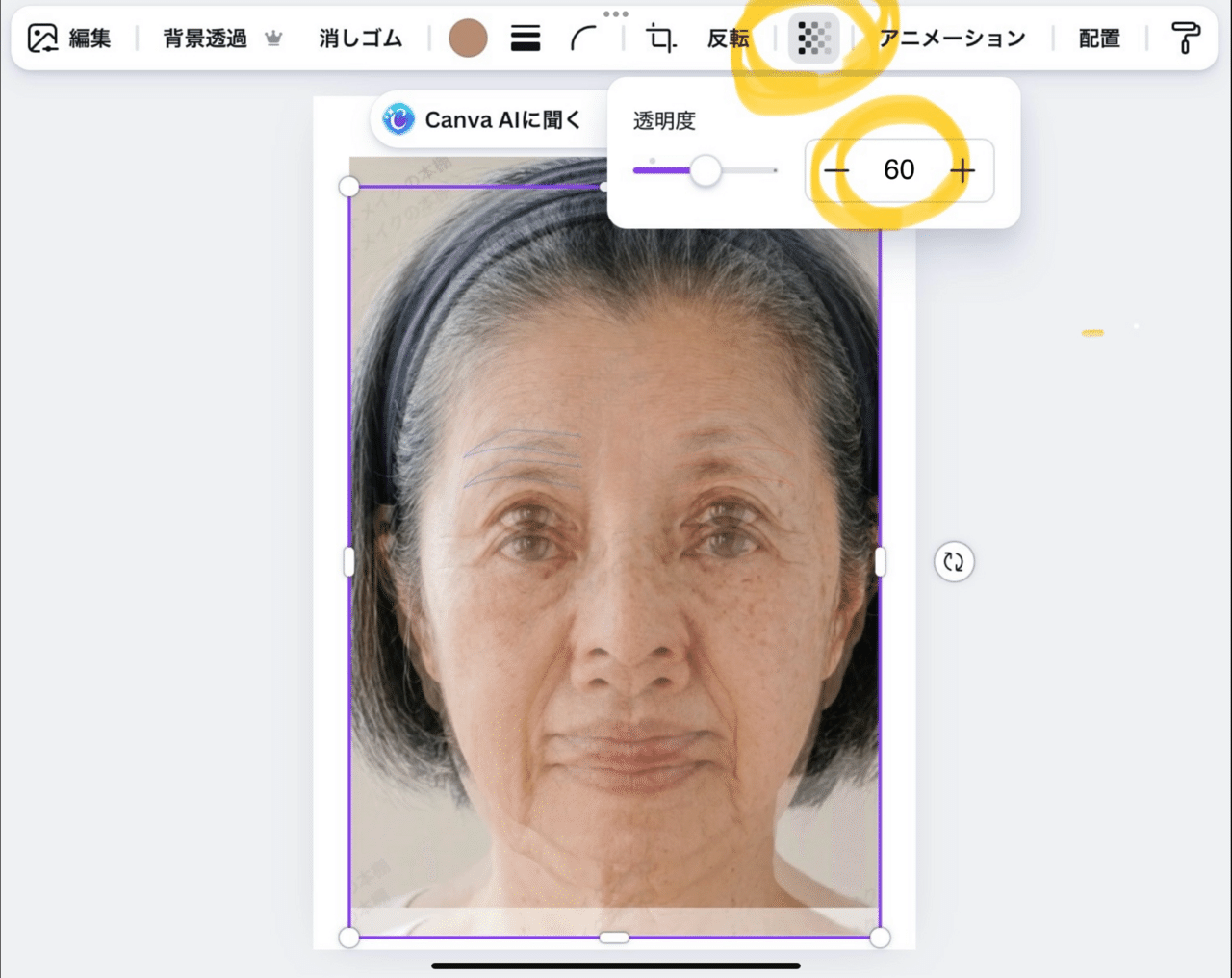Screen dimensions: 1232x978
Task: Click the transparency value field showing 60
Action: click(x=899, y=170)
